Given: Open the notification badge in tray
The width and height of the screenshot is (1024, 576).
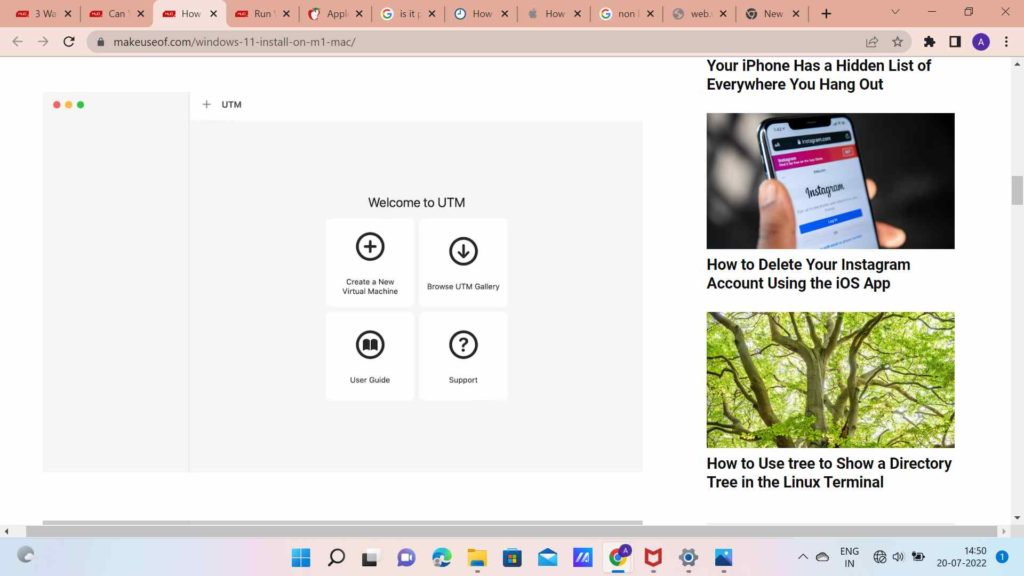Looking at the screenshot, I should (1002, 557).
